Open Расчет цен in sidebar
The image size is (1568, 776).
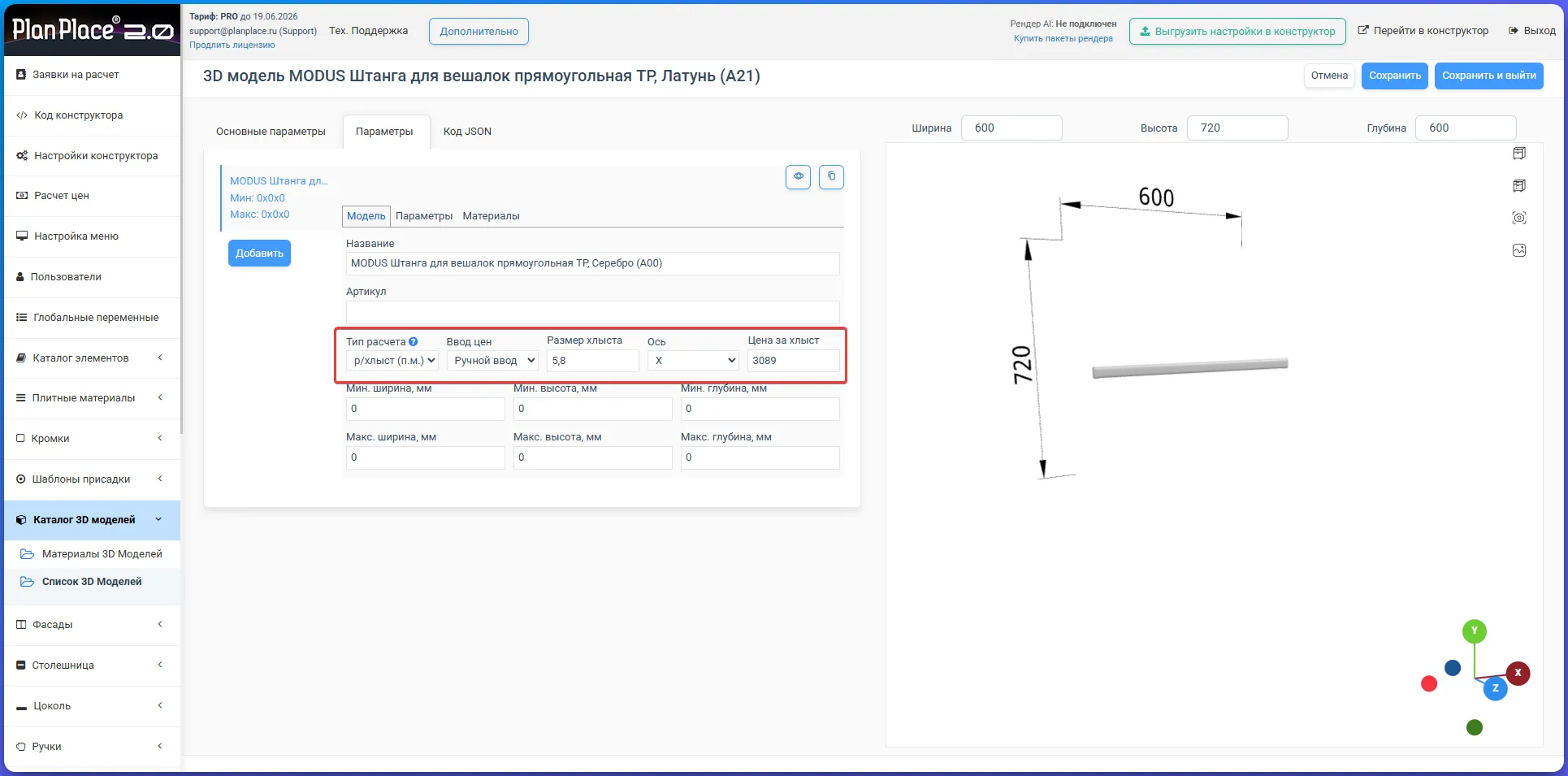(92, 196)
